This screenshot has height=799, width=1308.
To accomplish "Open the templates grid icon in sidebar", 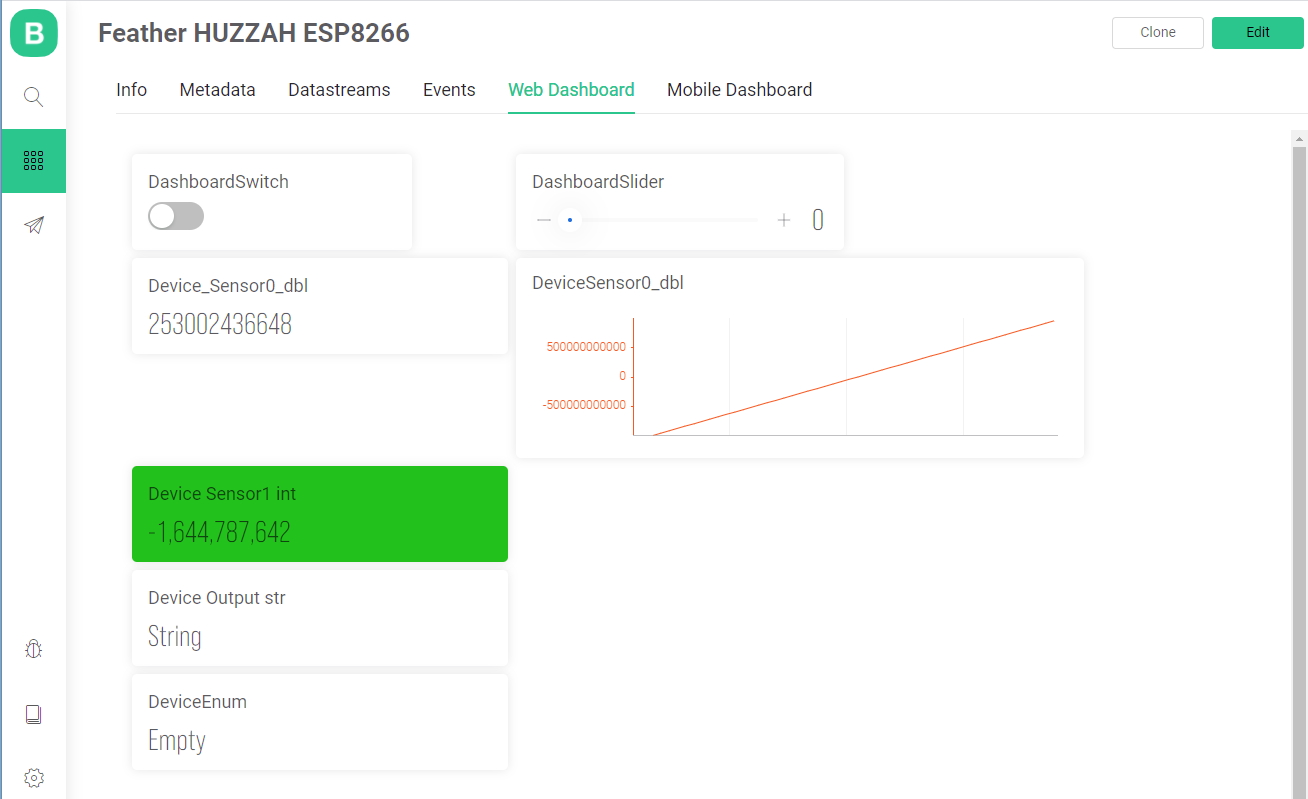I will pyautogui.click(x=34, y=160).
